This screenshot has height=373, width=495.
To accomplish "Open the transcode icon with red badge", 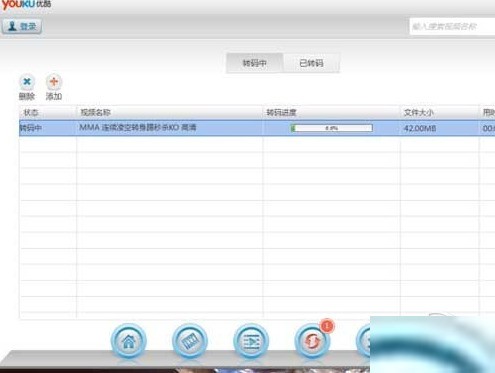I will [312, 341].
